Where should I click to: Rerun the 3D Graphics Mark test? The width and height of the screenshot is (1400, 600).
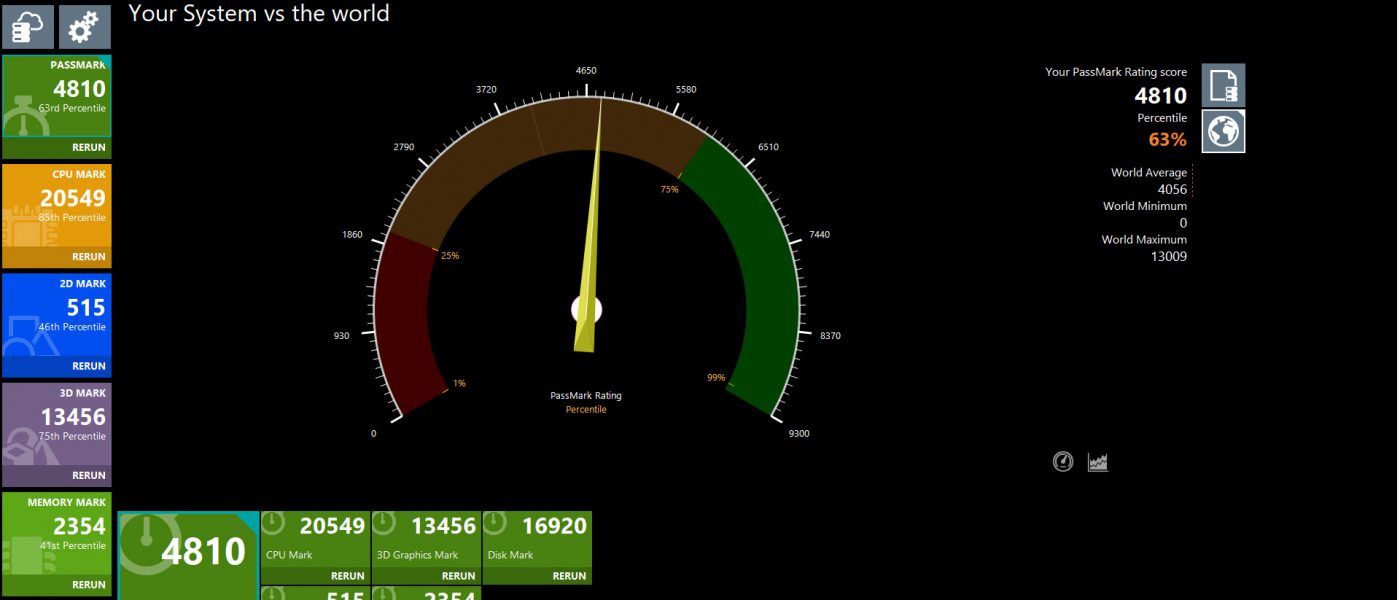tap(458, 576)
